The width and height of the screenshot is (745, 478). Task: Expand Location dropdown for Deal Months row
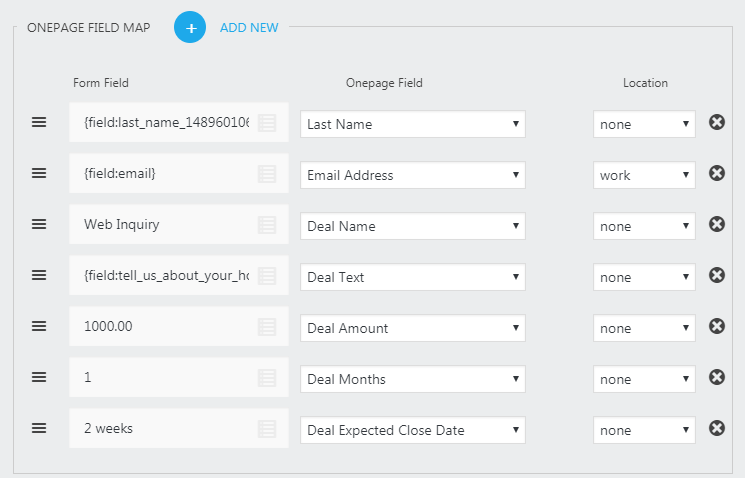click(x=643, y=379)
